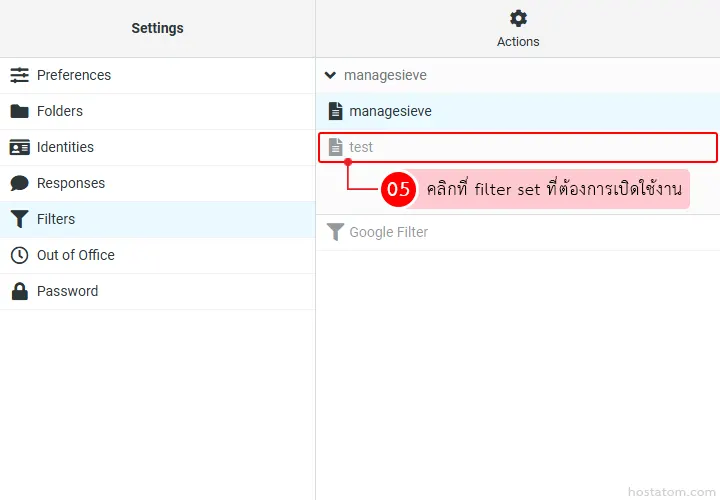Click the Folders folder icon
Image resolution: width=720 pixels, height=500 pixels.
point(19,111)
